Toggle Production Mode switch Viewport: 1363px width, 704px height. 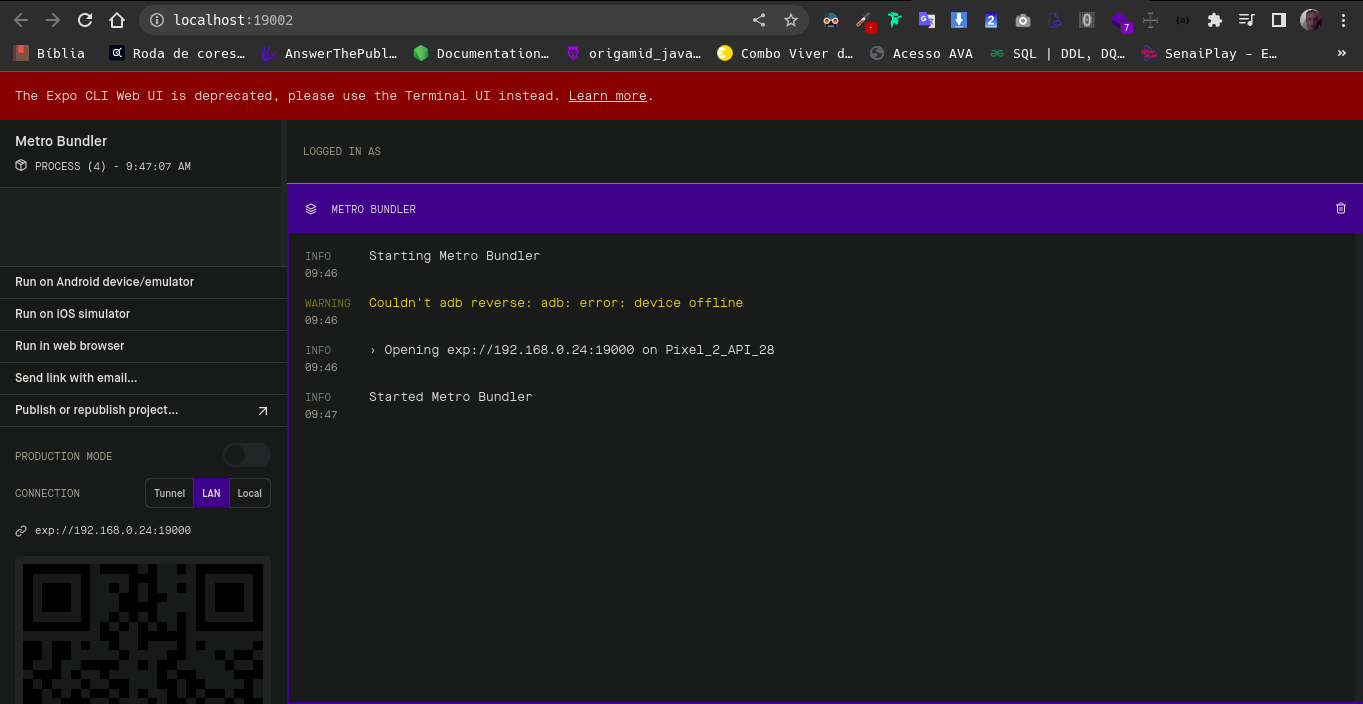246,455
